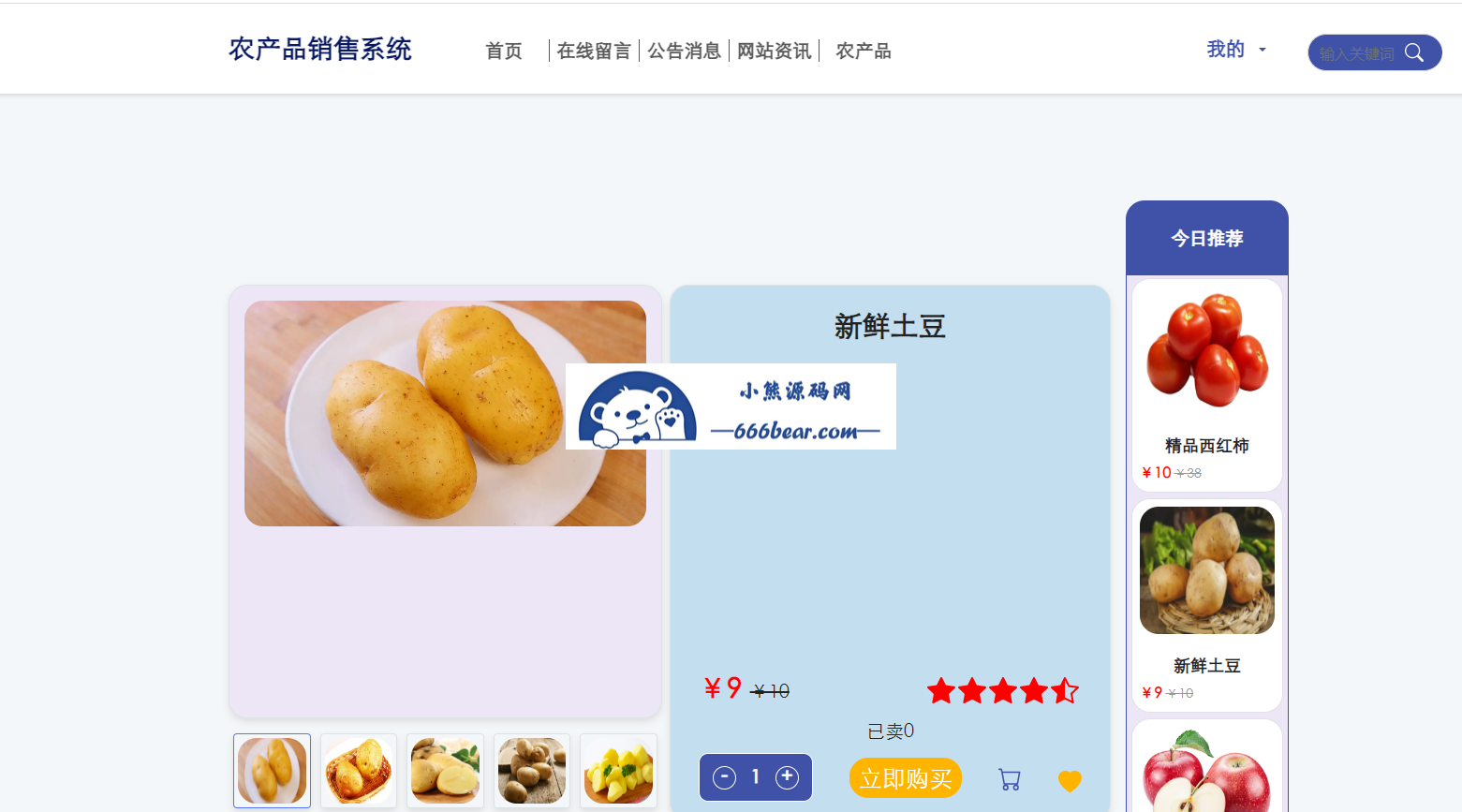
Task: Select the sliced potato thumbnail
Action: [x=445, y=771]
